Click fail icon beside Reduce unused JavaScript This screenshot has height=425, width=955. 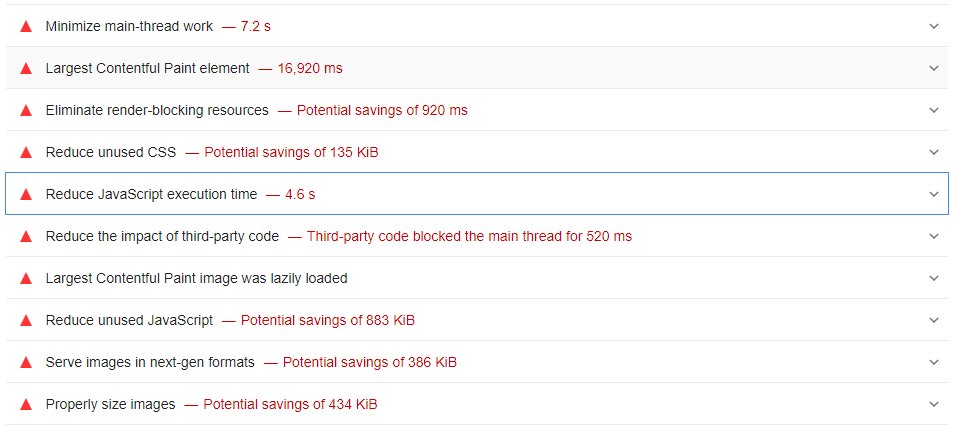[26, 320]
